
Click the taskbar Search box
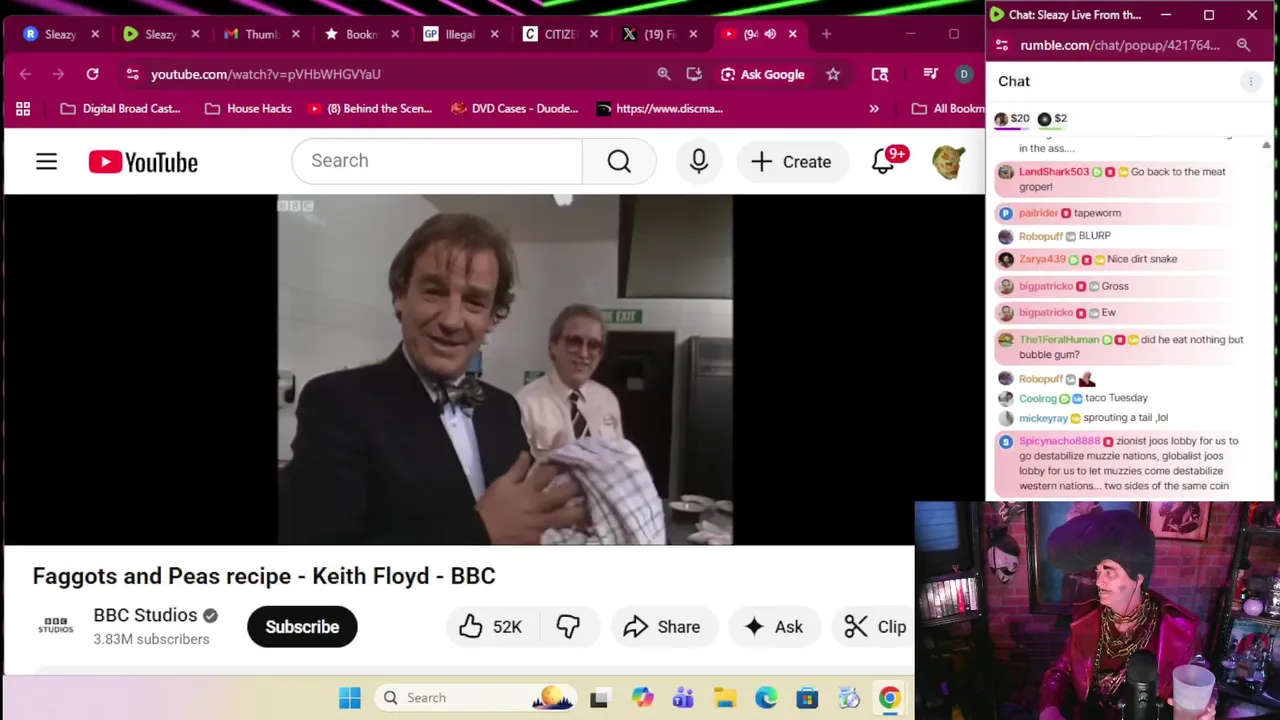click(476, 698)
